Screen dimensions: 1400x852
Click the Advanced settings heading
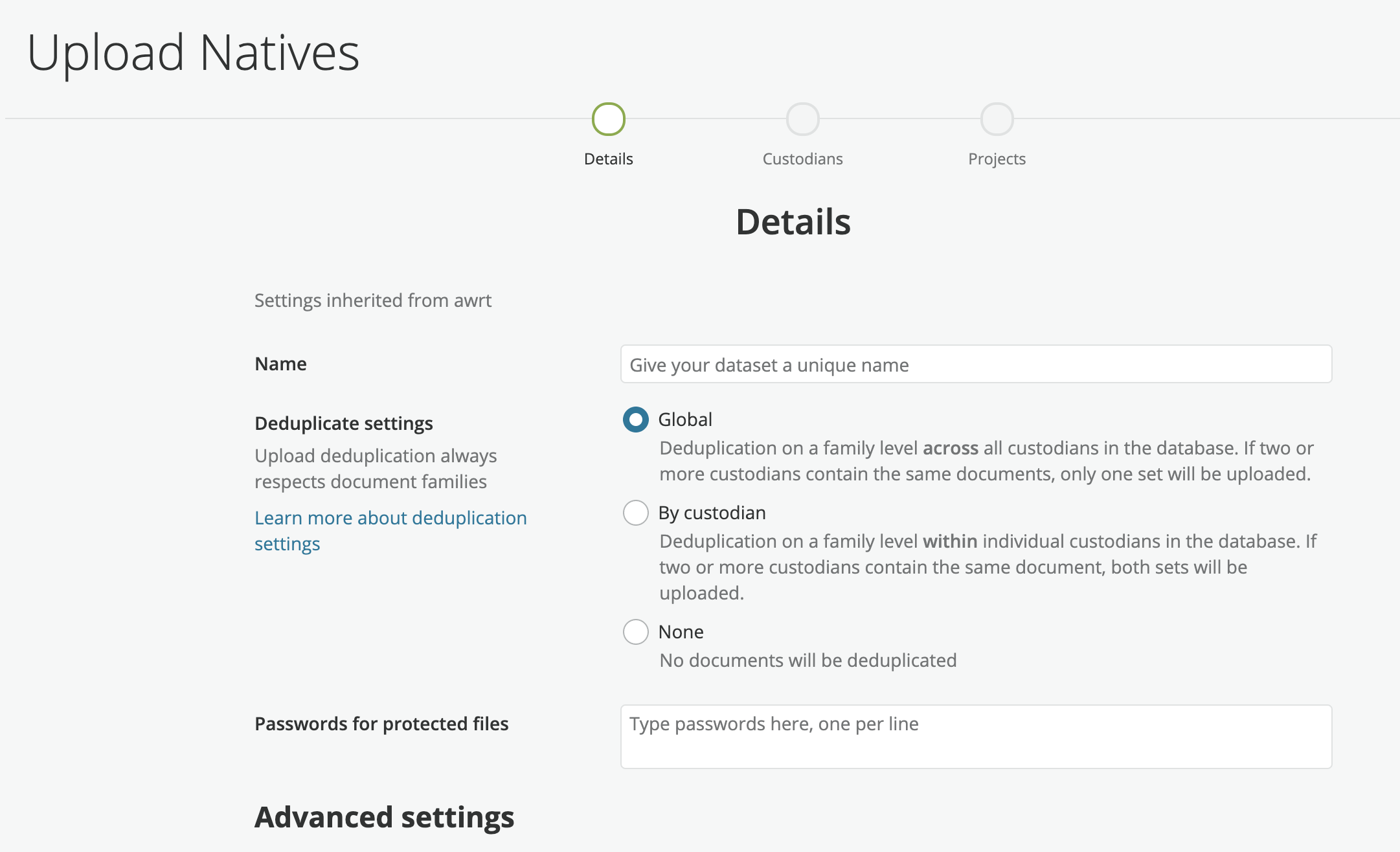coord(384,817)
